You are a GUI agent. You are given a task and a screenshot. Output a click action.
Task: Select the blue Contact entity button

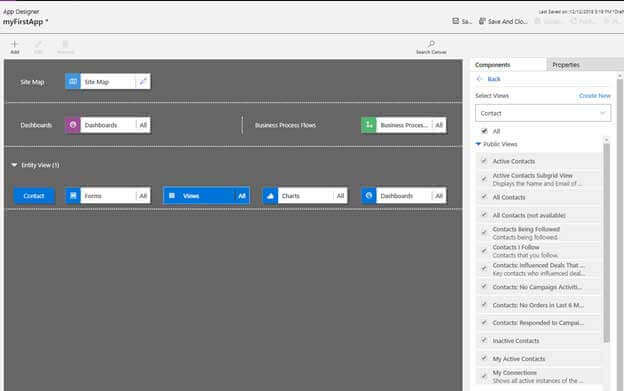coord(34,196)
